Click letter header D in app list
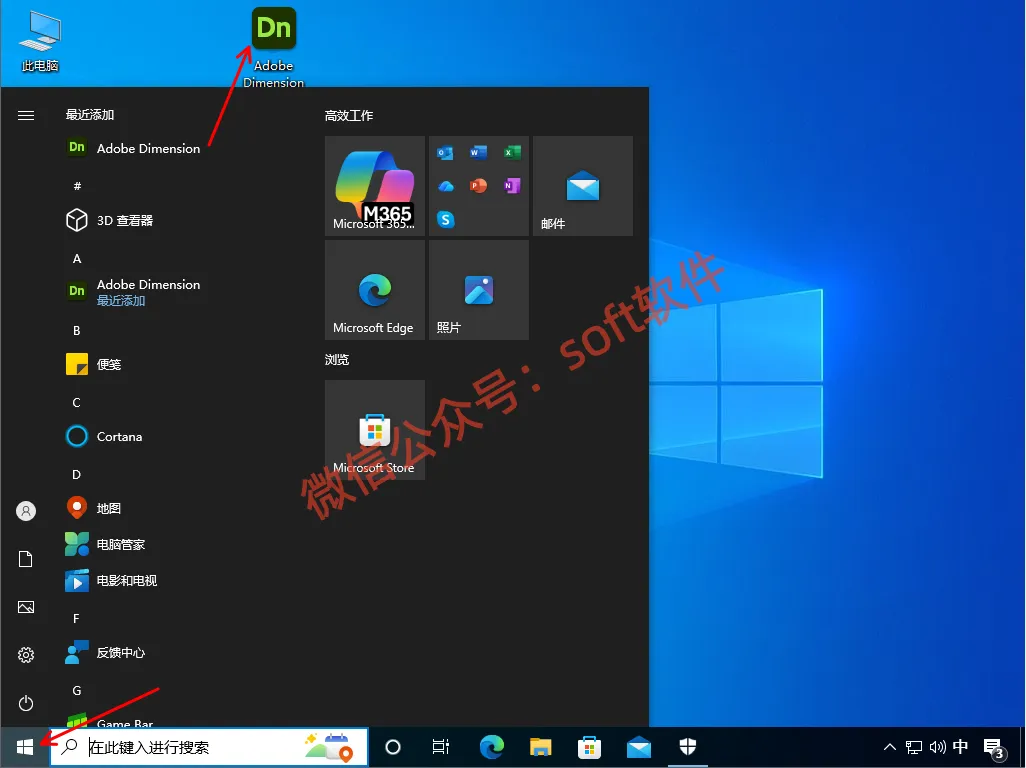Viewport: 1026px width, 768px height. [77, 474]
